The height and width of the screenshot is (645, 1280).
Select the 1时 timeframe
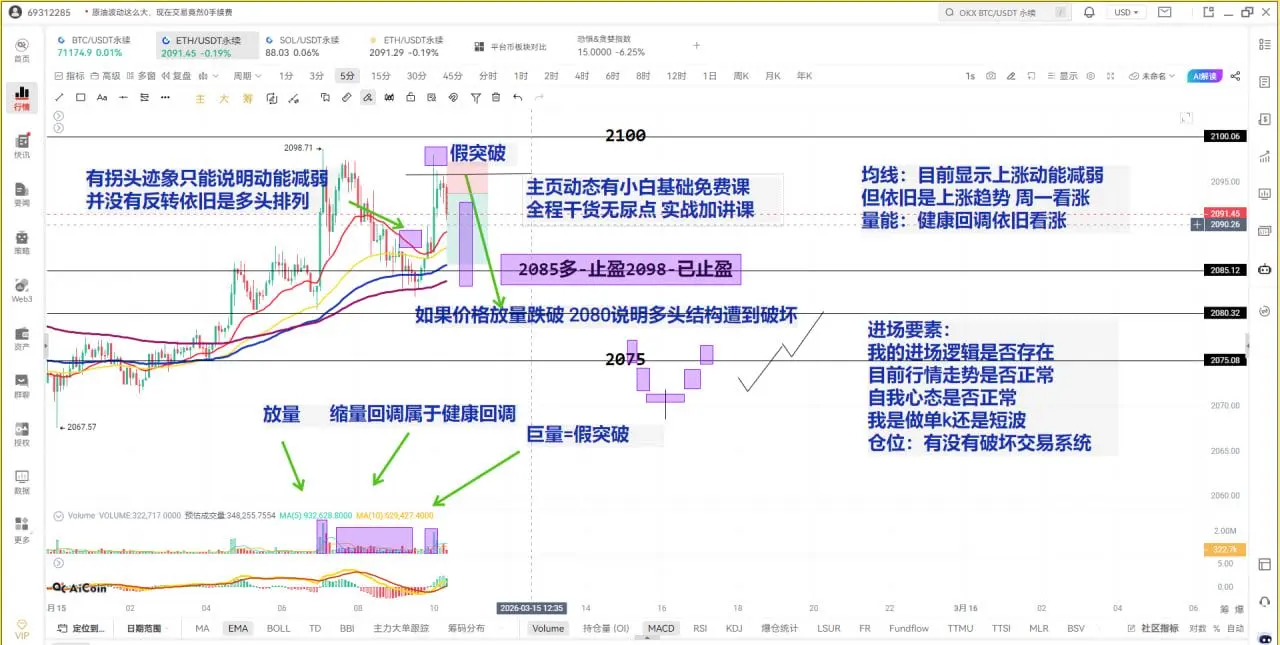pos(521,76)
